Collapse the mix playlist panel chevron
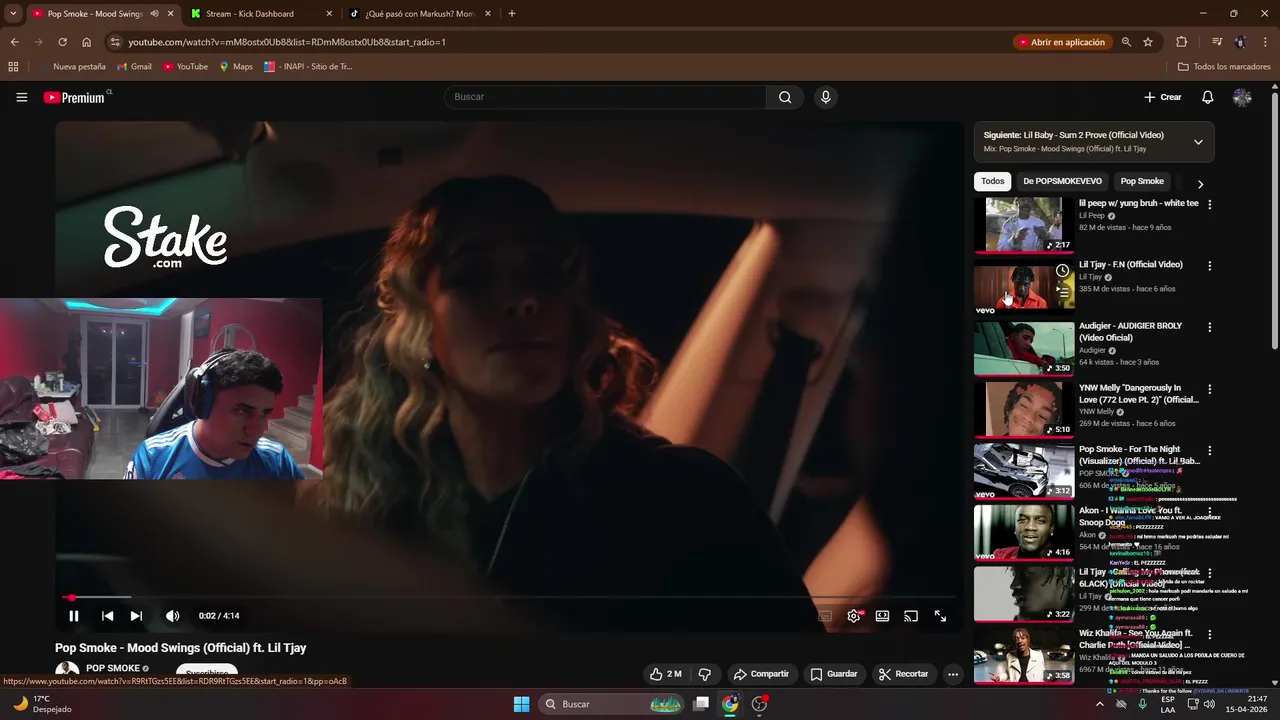 [x=1198, y=142]
